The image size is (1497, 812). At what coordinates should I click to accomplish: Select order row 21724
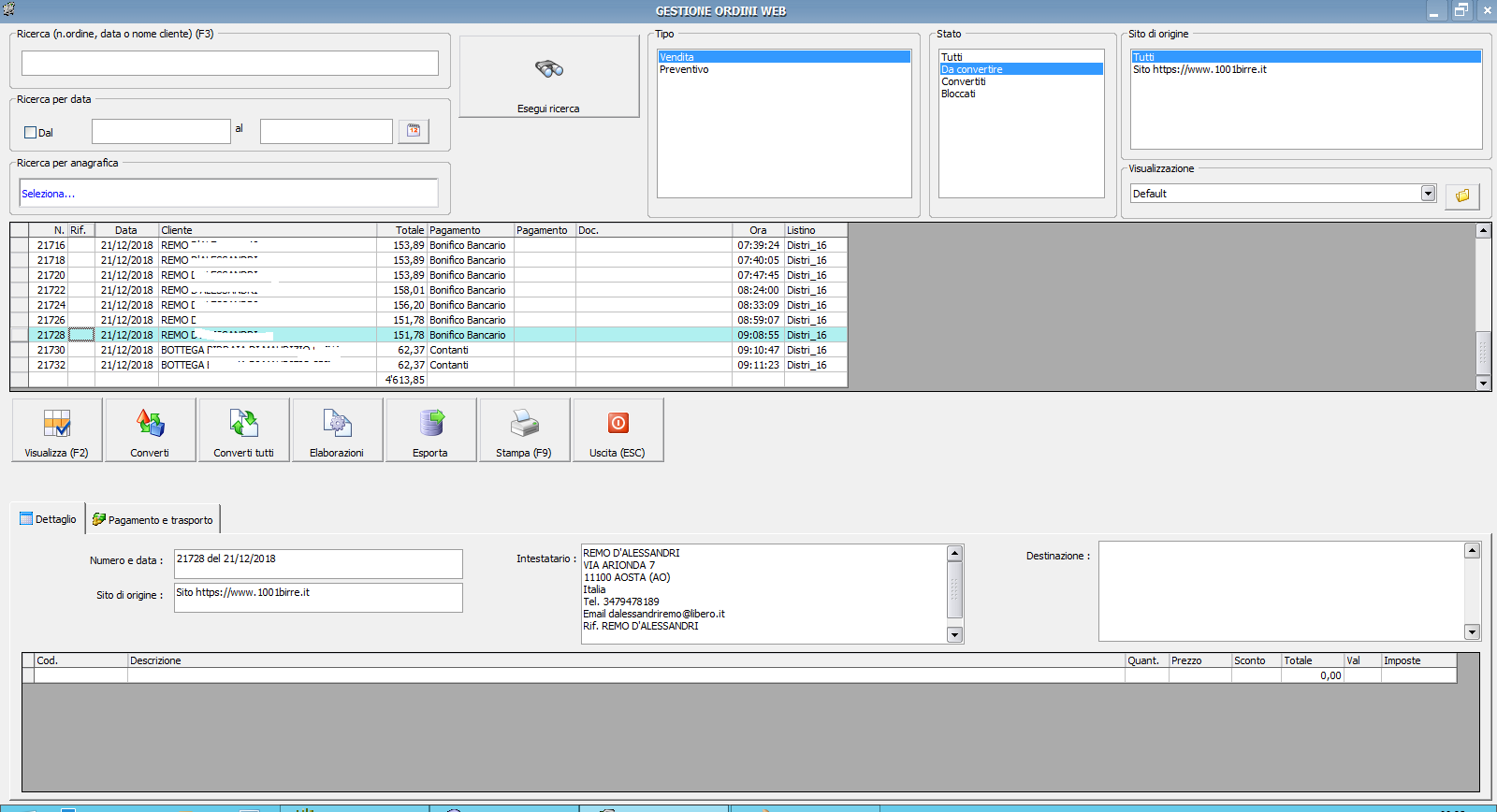[x=429, y=305]
